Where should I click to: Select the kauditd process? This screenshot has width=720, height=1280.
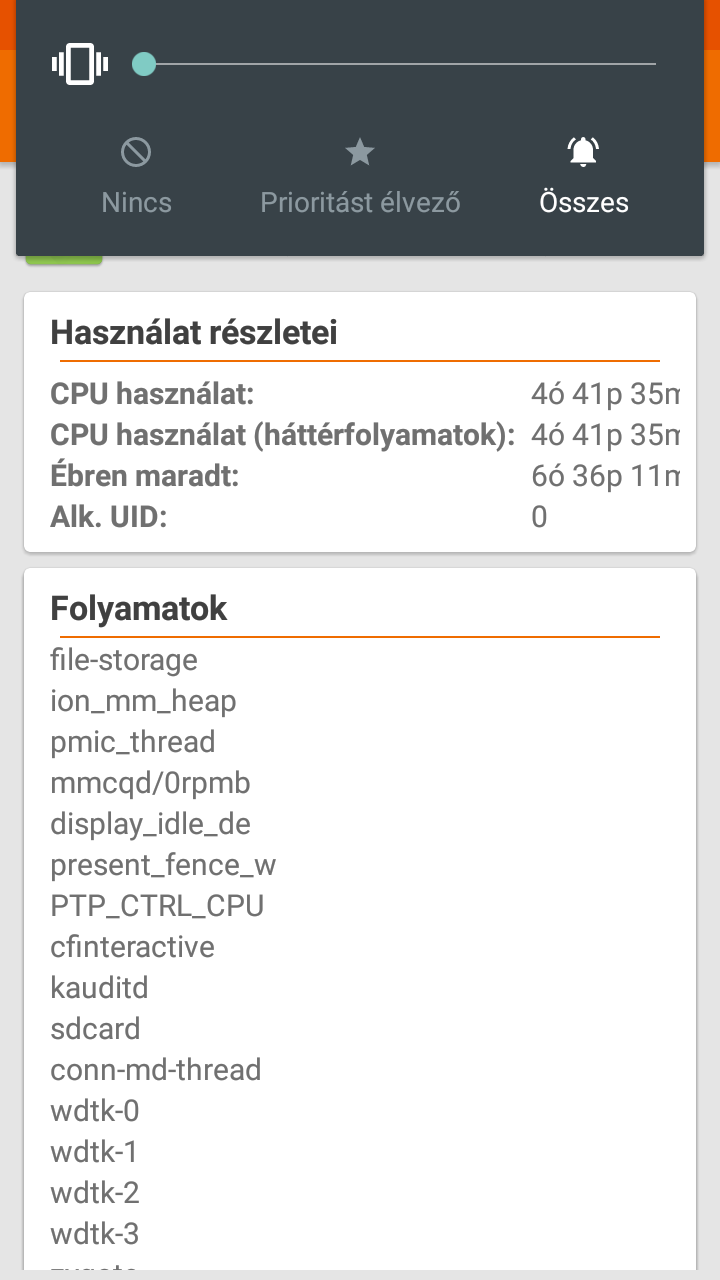[99, 988]
